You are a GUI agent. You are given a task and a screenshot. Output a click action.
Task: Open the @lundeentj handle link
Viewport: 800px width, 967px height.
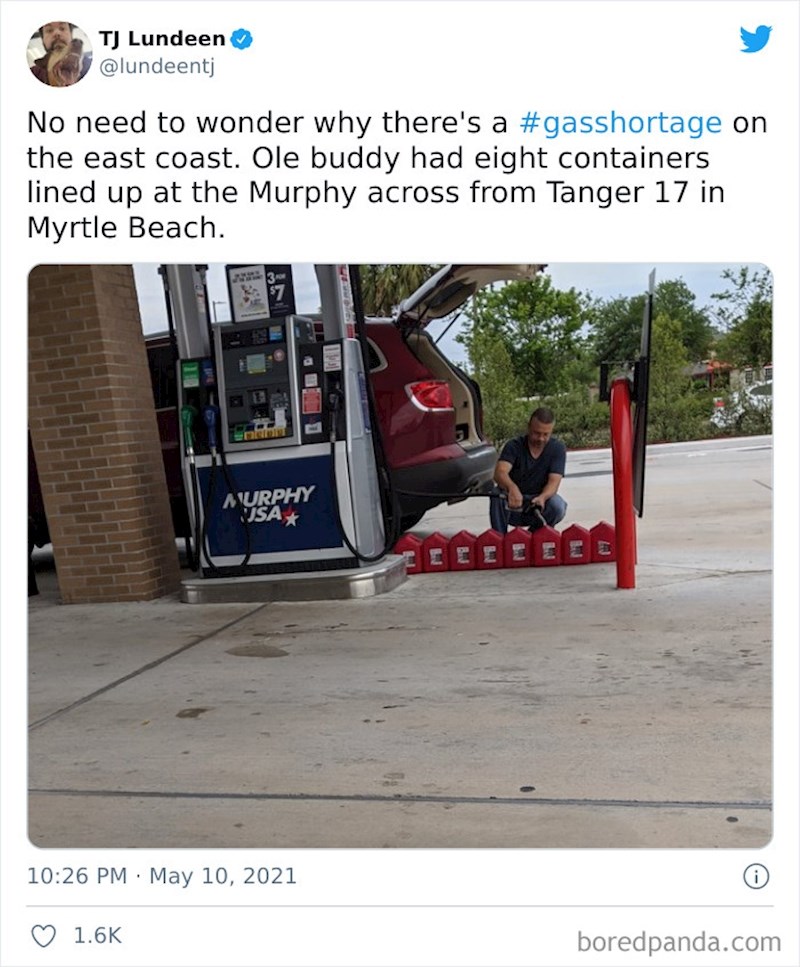(157, 67)
